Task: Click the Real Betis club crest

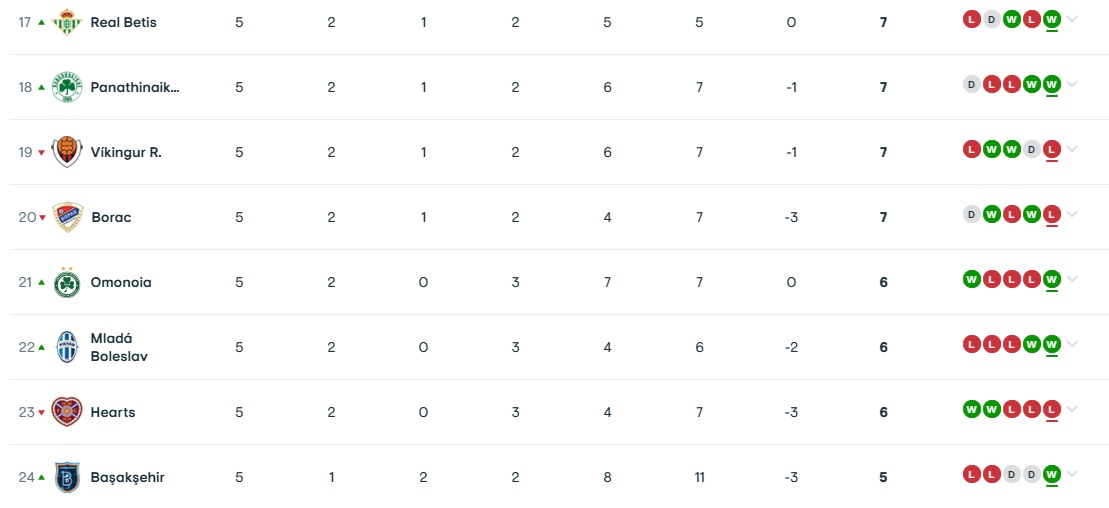Action: pyautogui.click(x=67, y=22)
